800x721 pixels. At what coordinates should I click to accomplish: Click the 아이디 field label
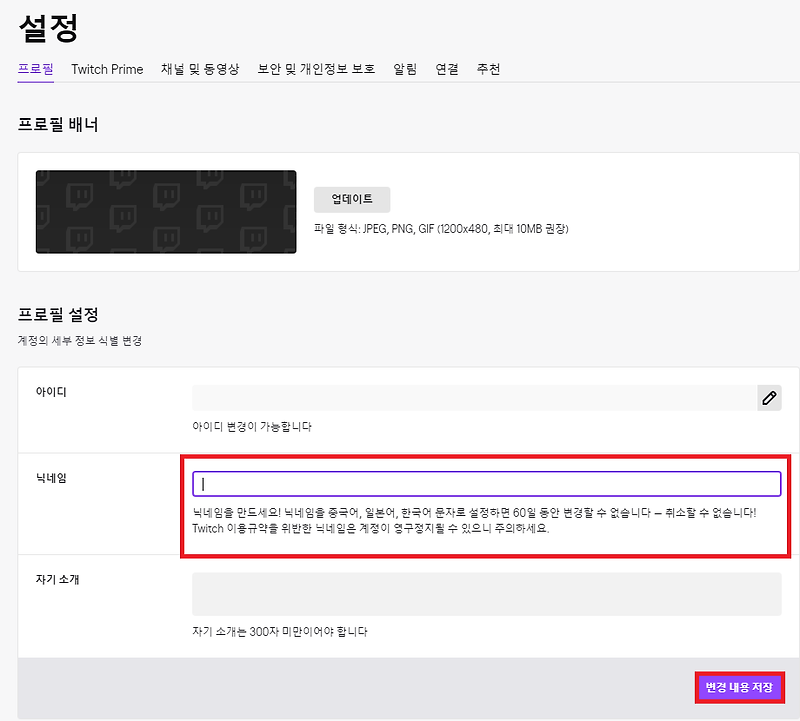(x=51, y=392)
